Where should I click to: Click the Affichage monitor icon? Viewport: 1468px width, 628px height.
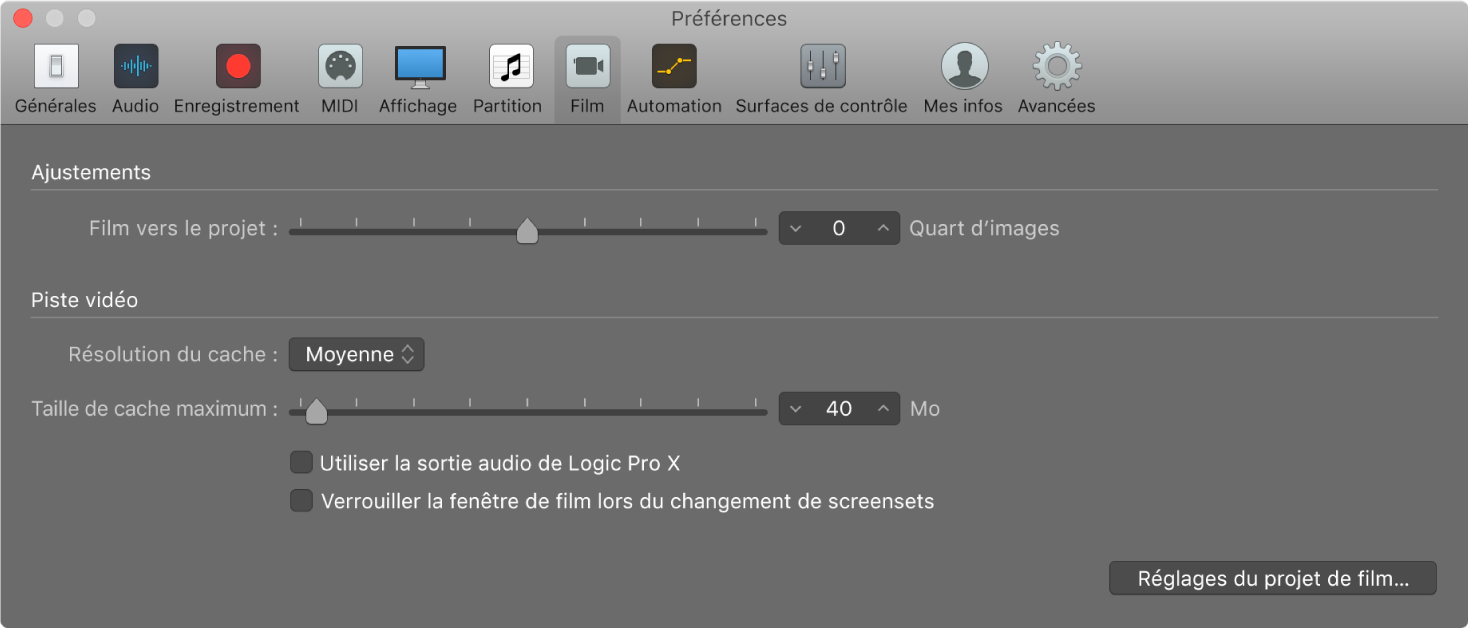click(417, 65)
